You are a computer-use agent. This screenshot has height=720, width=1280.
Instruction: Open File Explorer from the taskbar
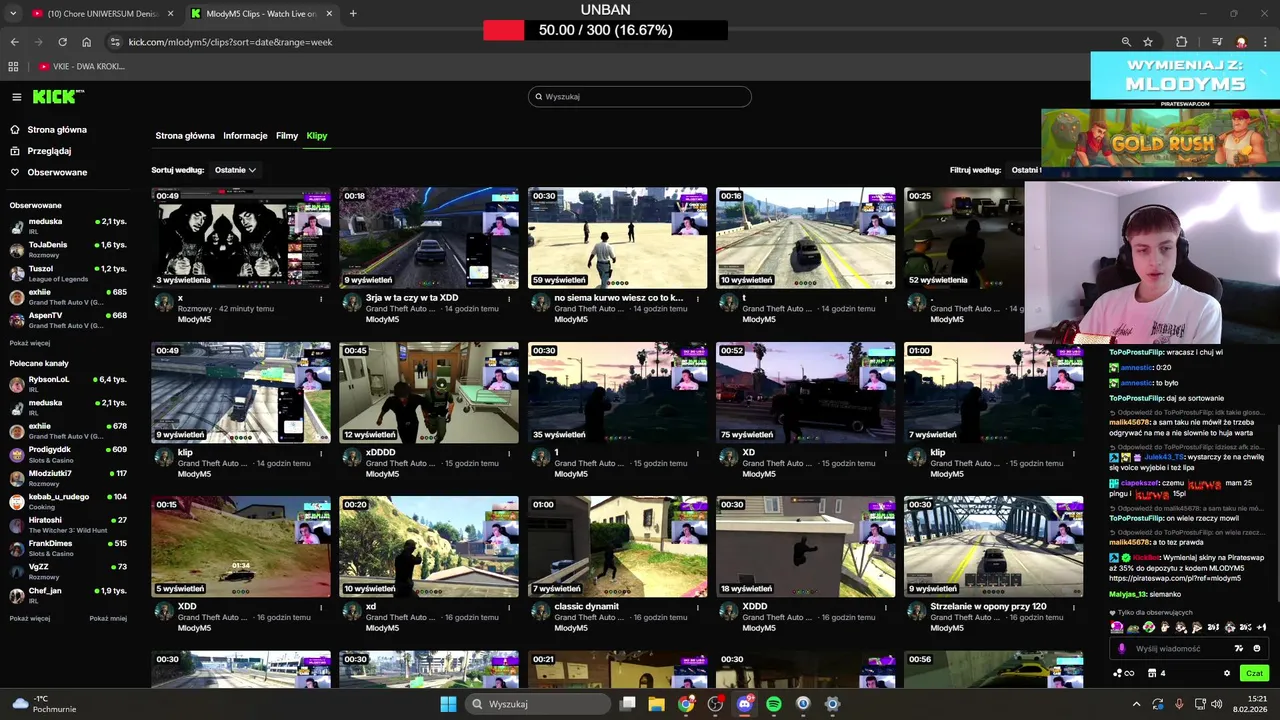(x=657, y=704)
